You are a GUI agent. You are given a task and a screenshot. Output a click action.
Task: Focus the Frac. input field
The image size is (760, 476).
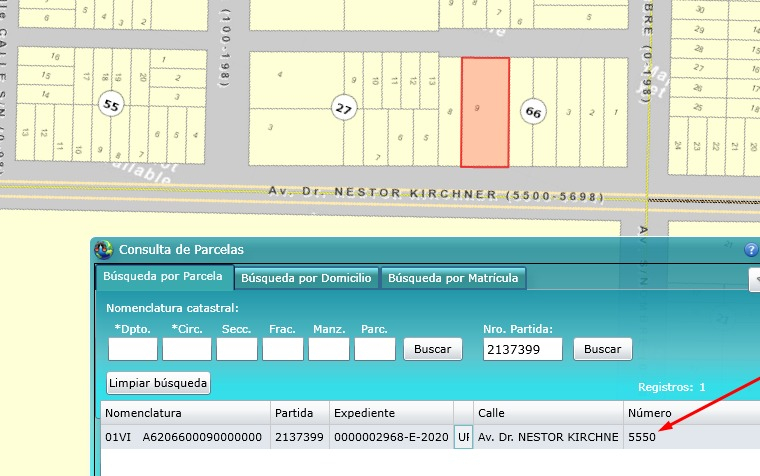point(283,349)
